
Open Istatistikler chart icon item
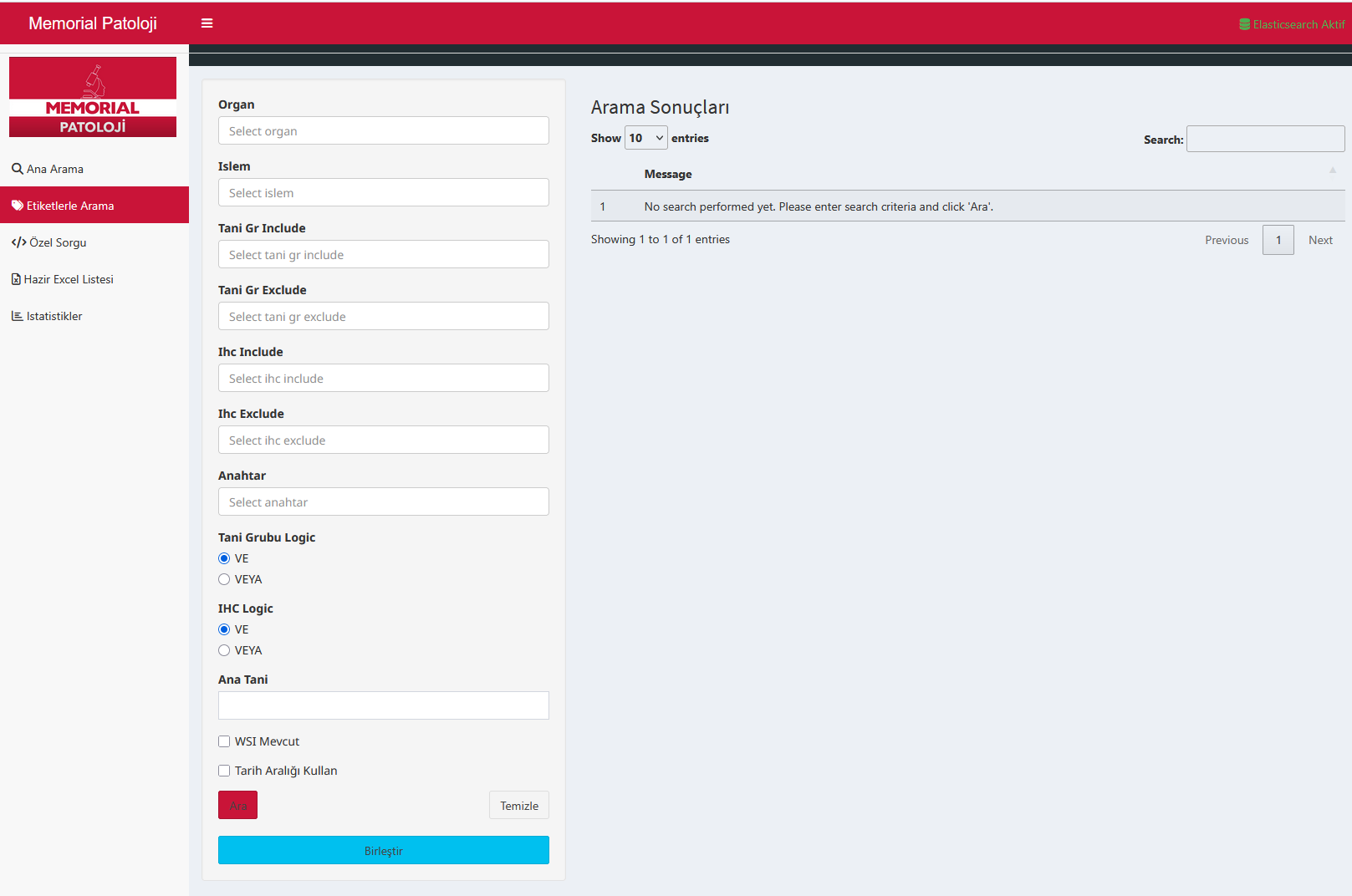17,316
